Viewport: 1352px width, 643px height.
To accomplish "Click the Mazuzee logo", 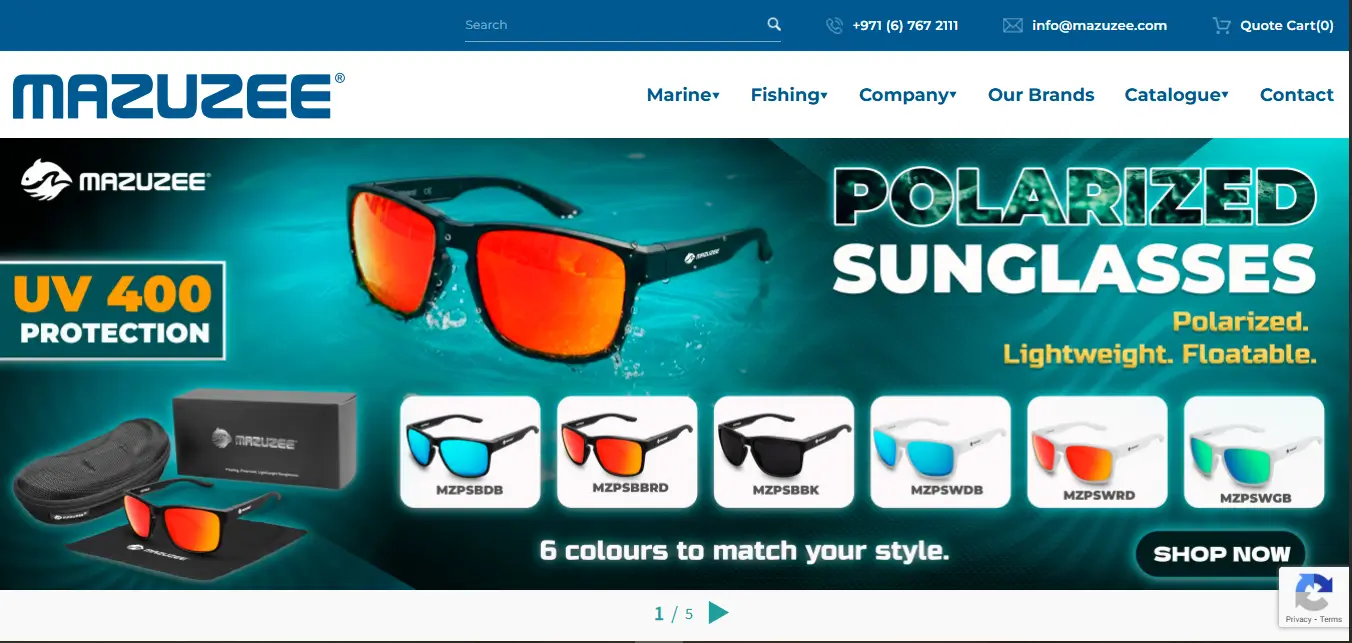I will [177, 94].
